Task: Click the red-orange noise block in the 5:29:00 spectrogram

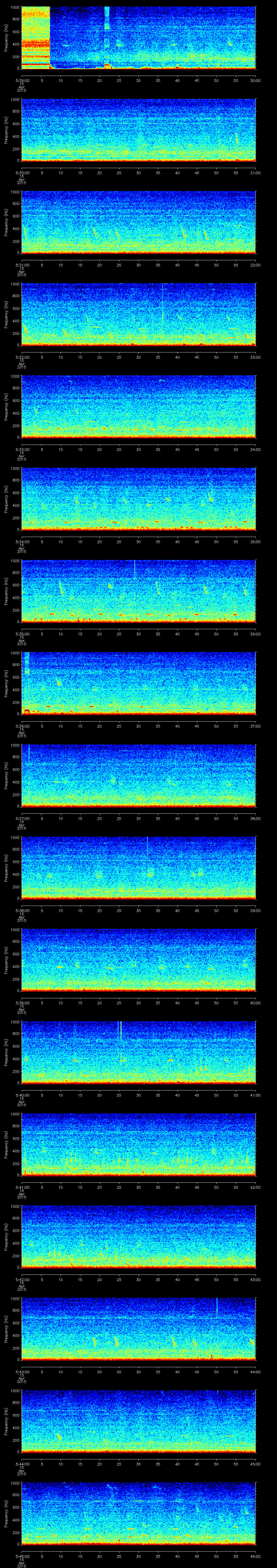Action: click(x=35, y=36)
